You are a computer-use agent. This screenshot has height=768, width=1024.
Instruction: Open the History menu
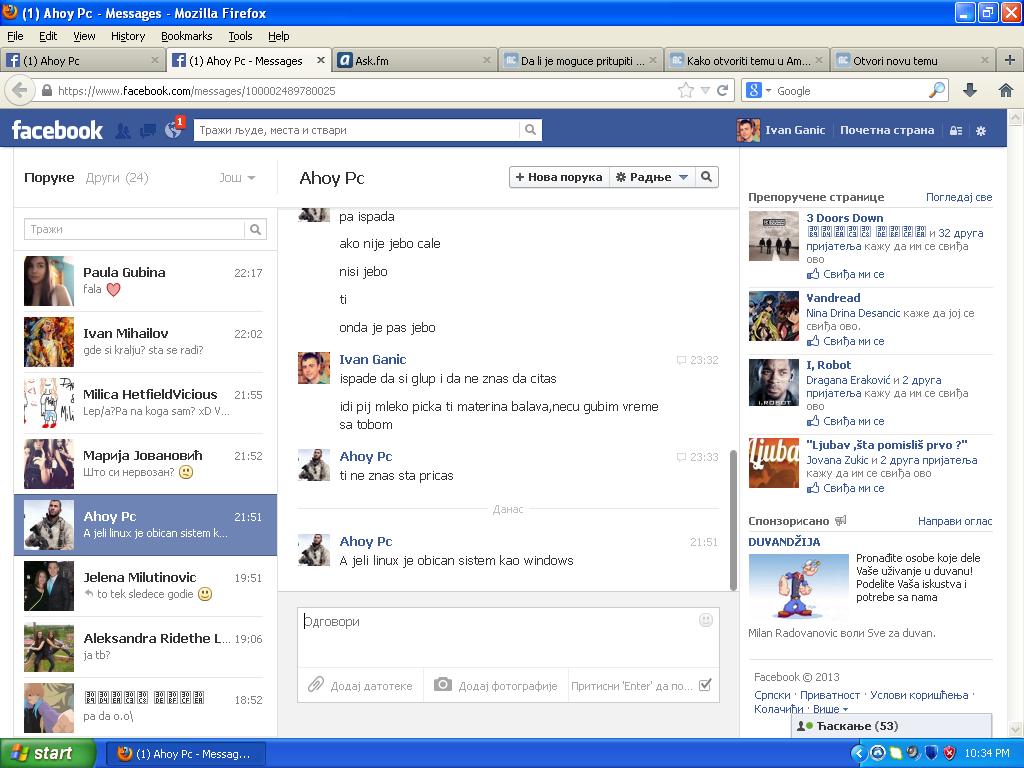128,36
